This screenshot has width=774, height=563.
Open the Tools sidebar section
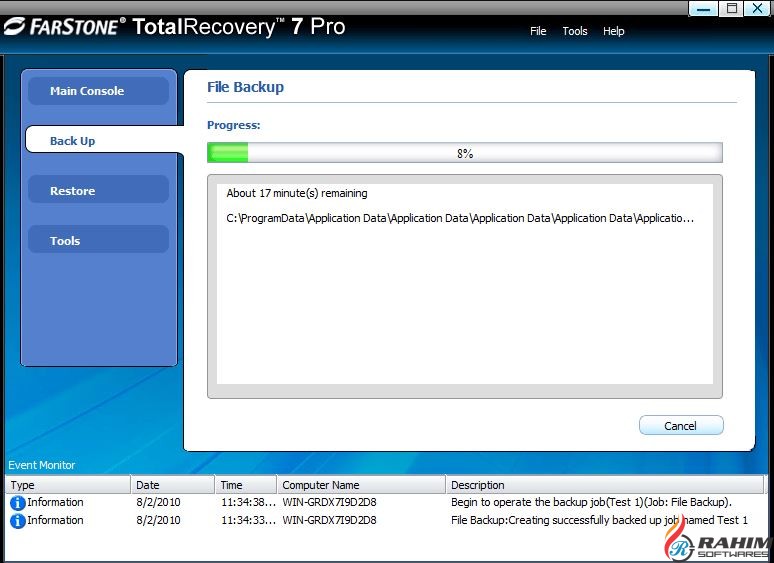pyautogui.click(x=99, y=240)
